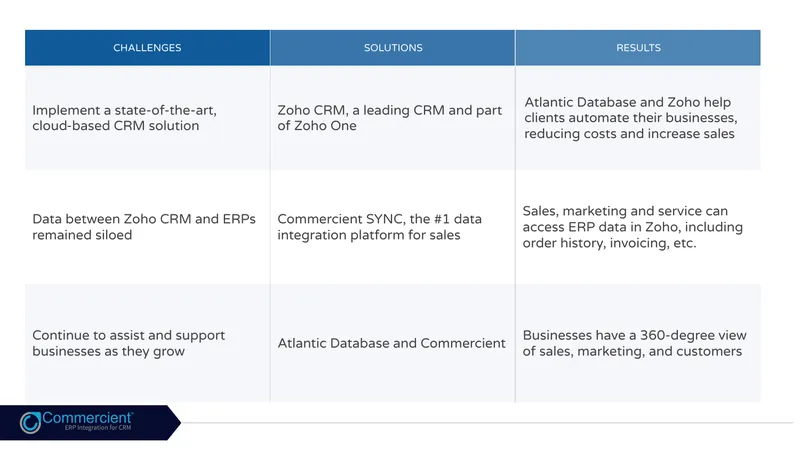Click the 'Businesses have a 360-degree view' cell
The height and width of the screenshot is (450, 800).
638,343
